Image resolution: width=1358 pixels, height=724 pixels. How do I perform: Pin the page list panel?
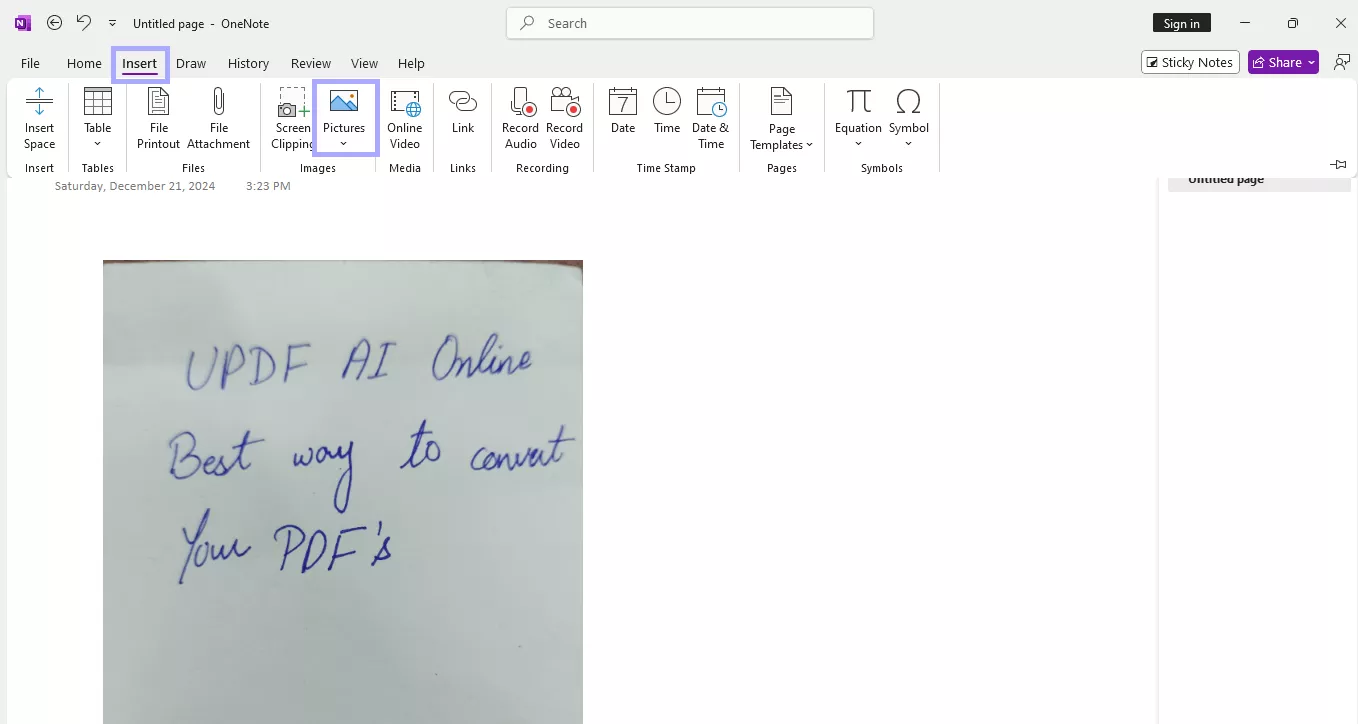(x=1337, y=164)
